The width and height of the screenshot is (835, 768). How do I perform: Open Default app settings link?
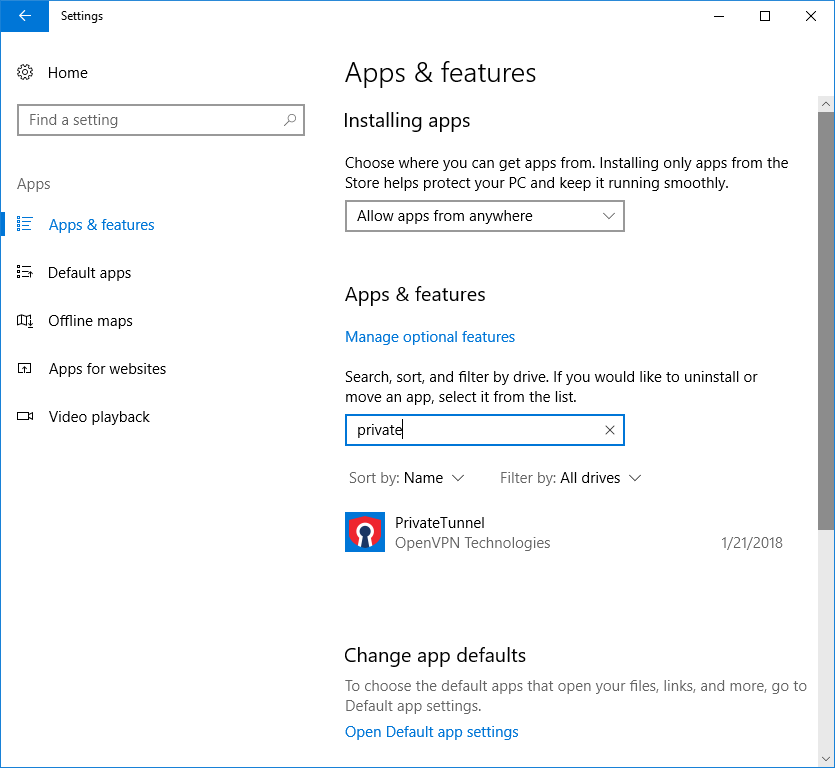click(431, 732)
